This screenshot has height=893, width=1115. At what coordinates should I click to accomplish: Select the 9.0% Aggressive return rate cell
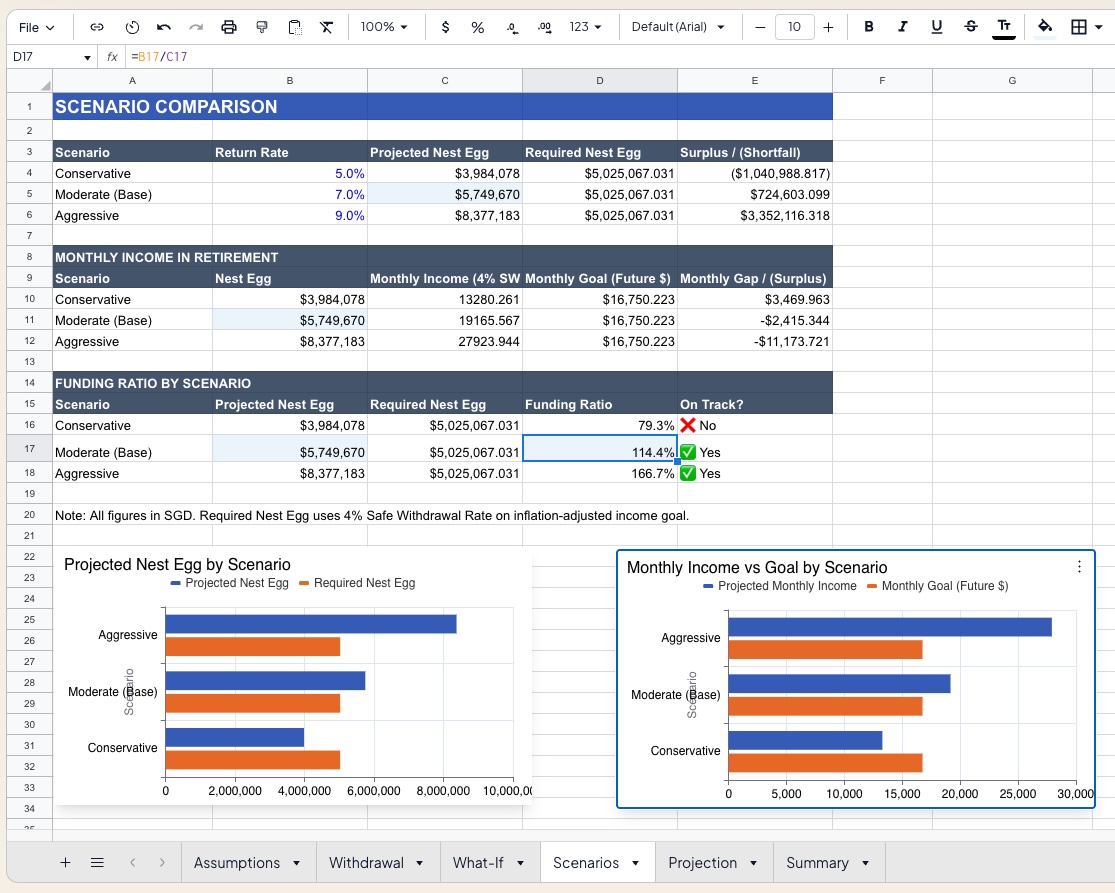[289, 215]
